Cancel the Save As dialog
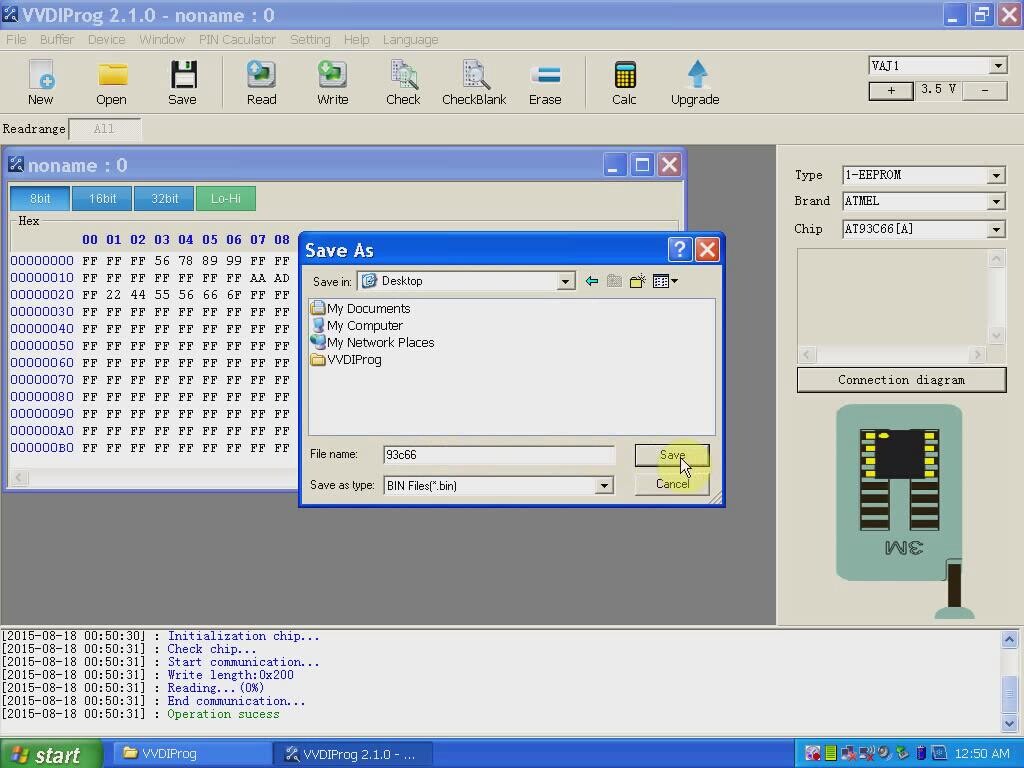 671,483
